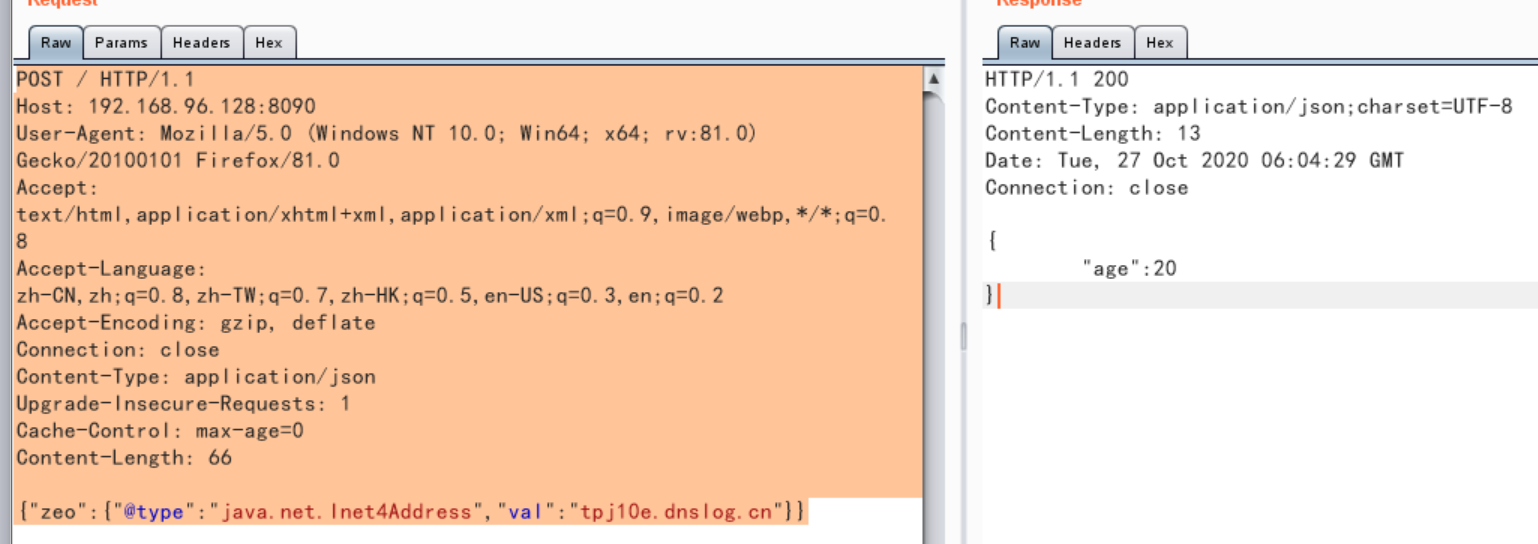Select the Response Raw tab
Viewport: 1538px width, 544px height.
tap(1024, 43)
